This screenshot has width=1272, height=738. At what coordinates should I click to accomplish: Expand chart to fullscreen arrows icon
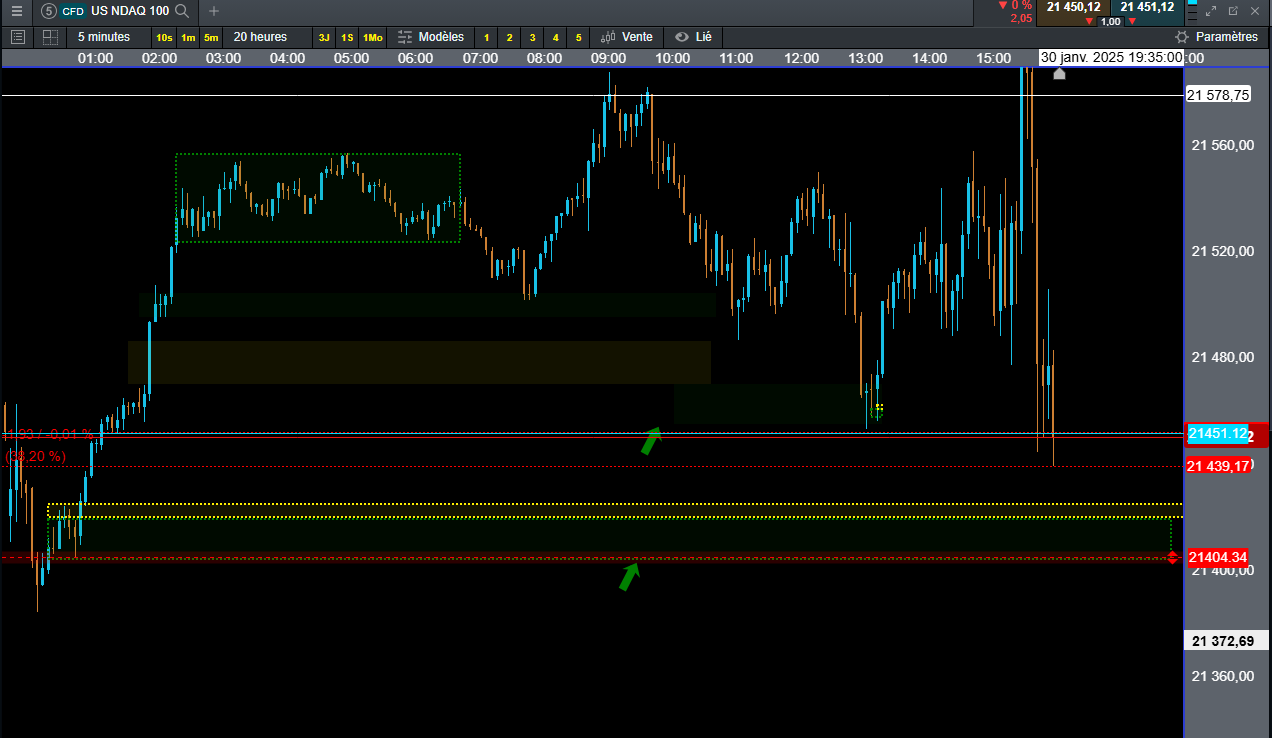[x=1211, y=11]
